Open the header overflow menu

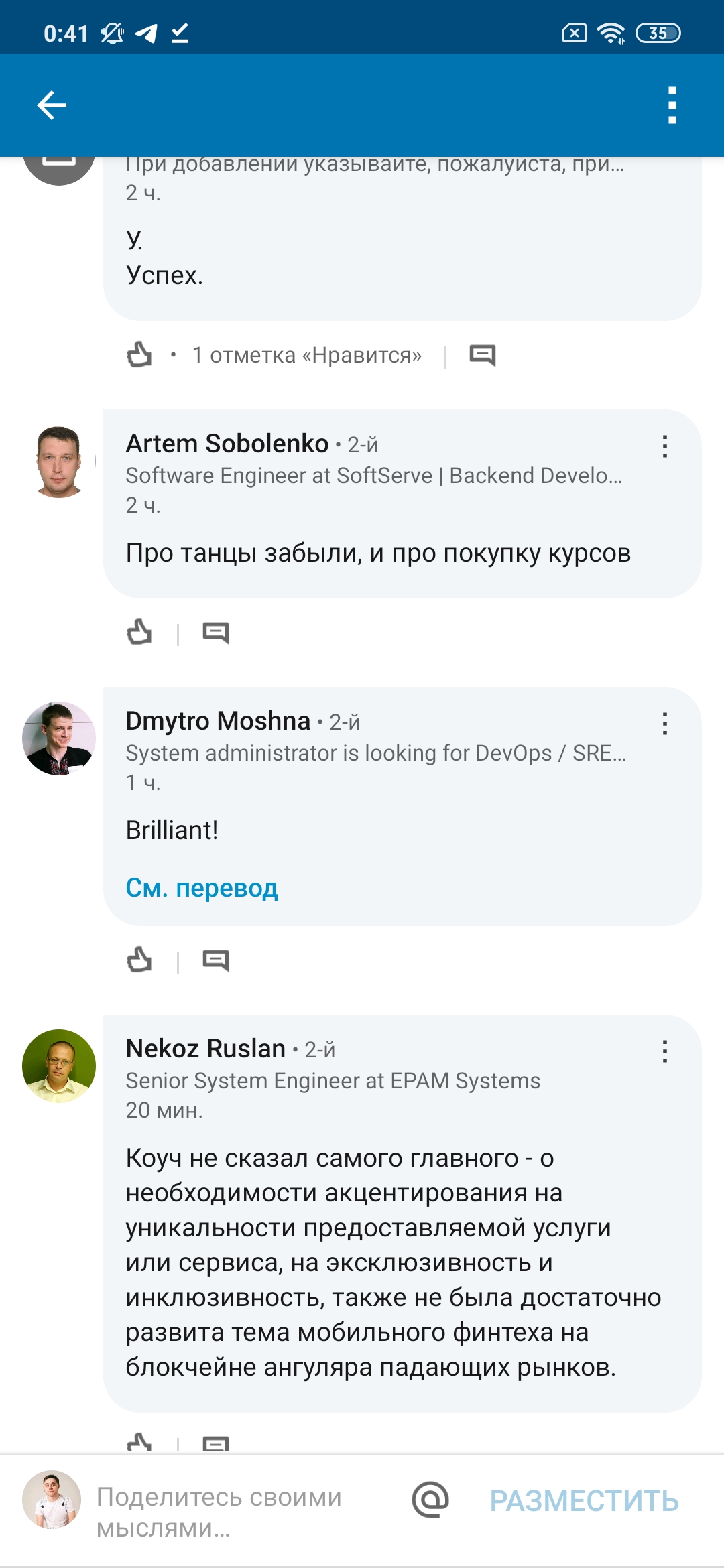[672, 105]
